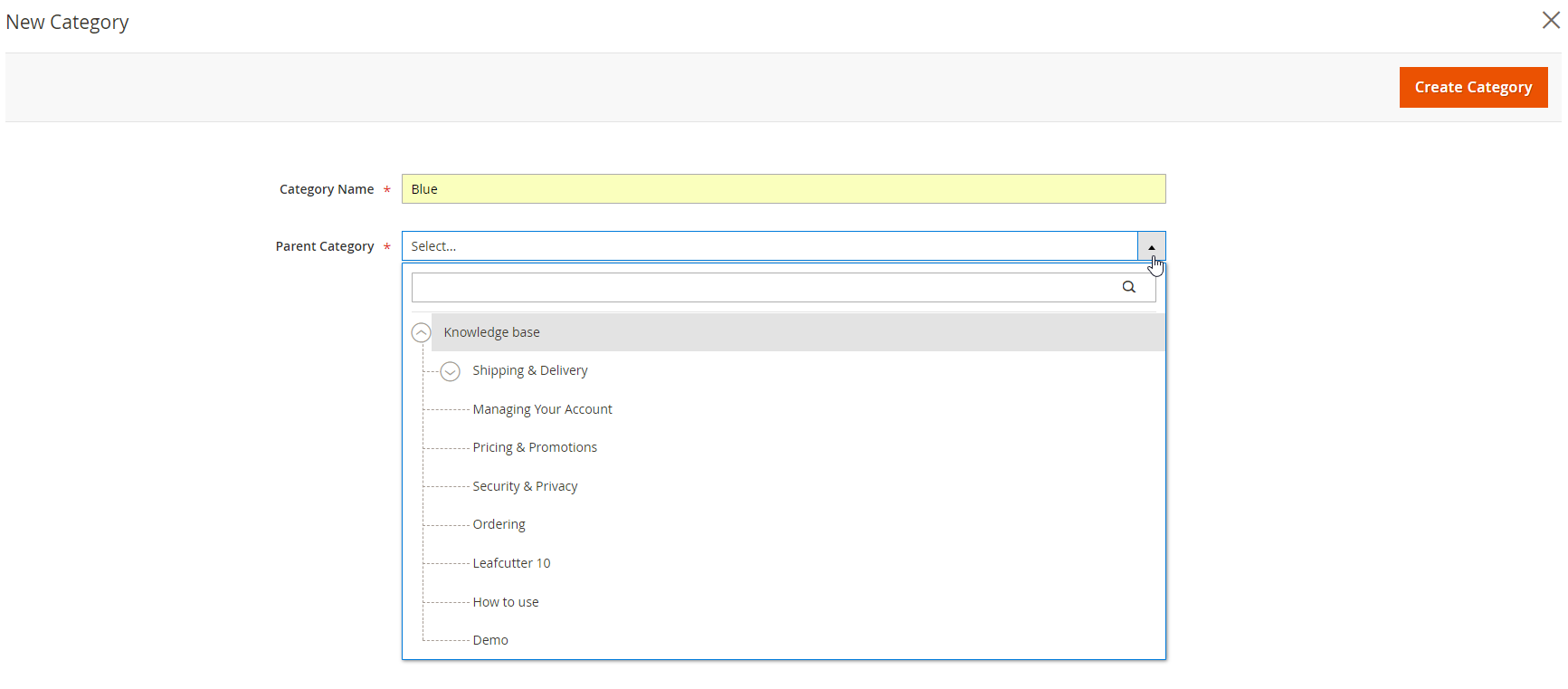Expand the Shipping & Delivery node
Screen dimensions: 1568x689
pyautogui.click(x=450, y=371)
